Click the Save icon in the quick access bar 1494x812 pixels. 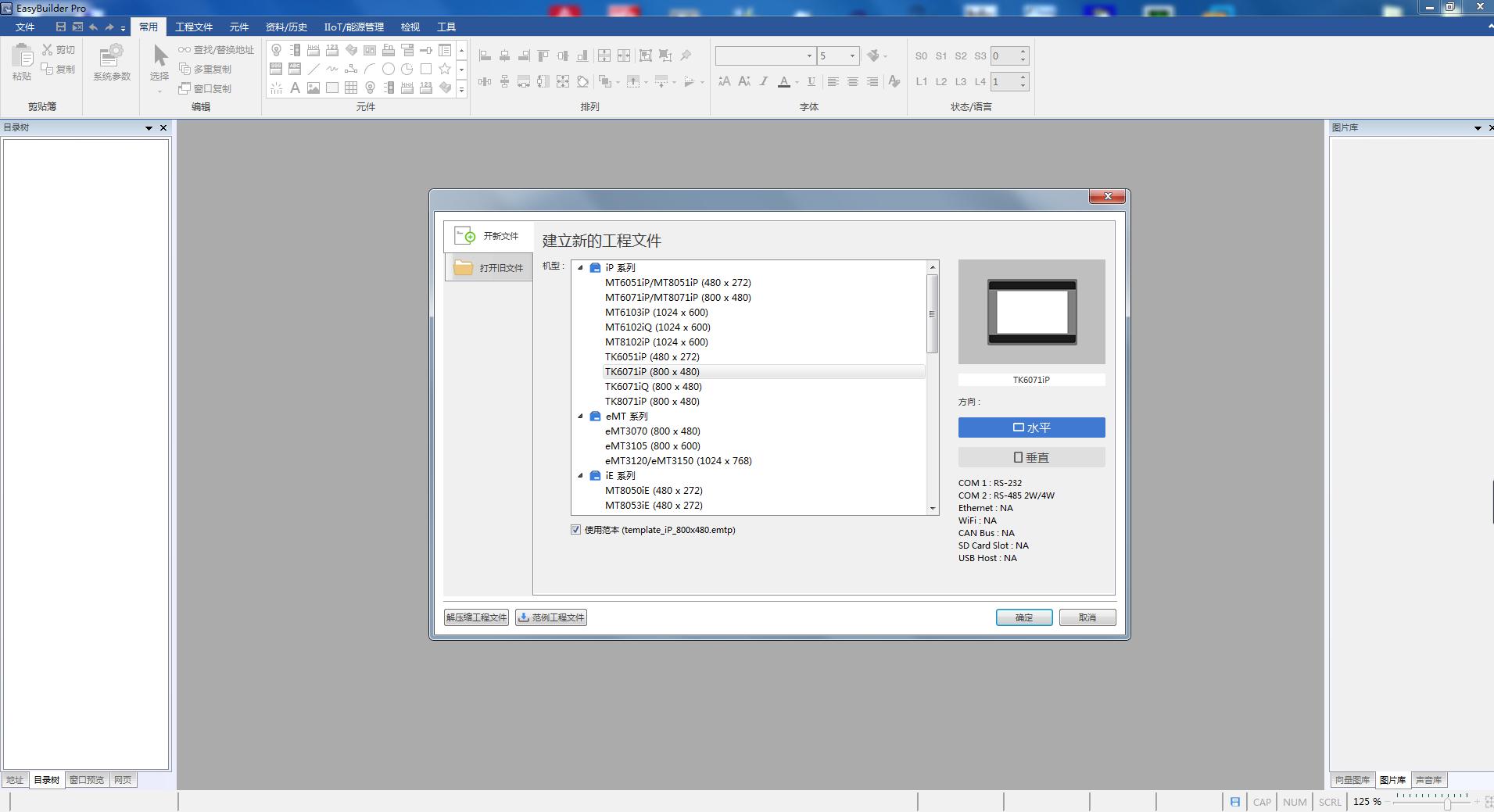60,27
